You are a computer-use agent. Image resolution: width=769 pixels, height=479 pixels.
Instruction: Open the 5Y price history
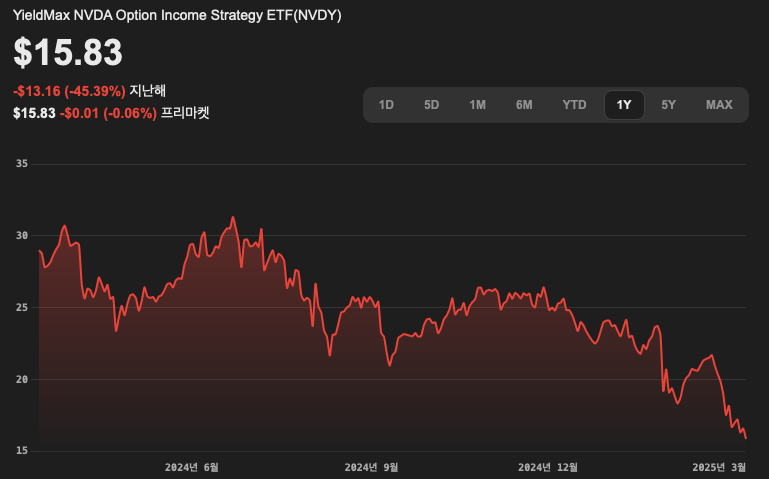coord(668,105)
